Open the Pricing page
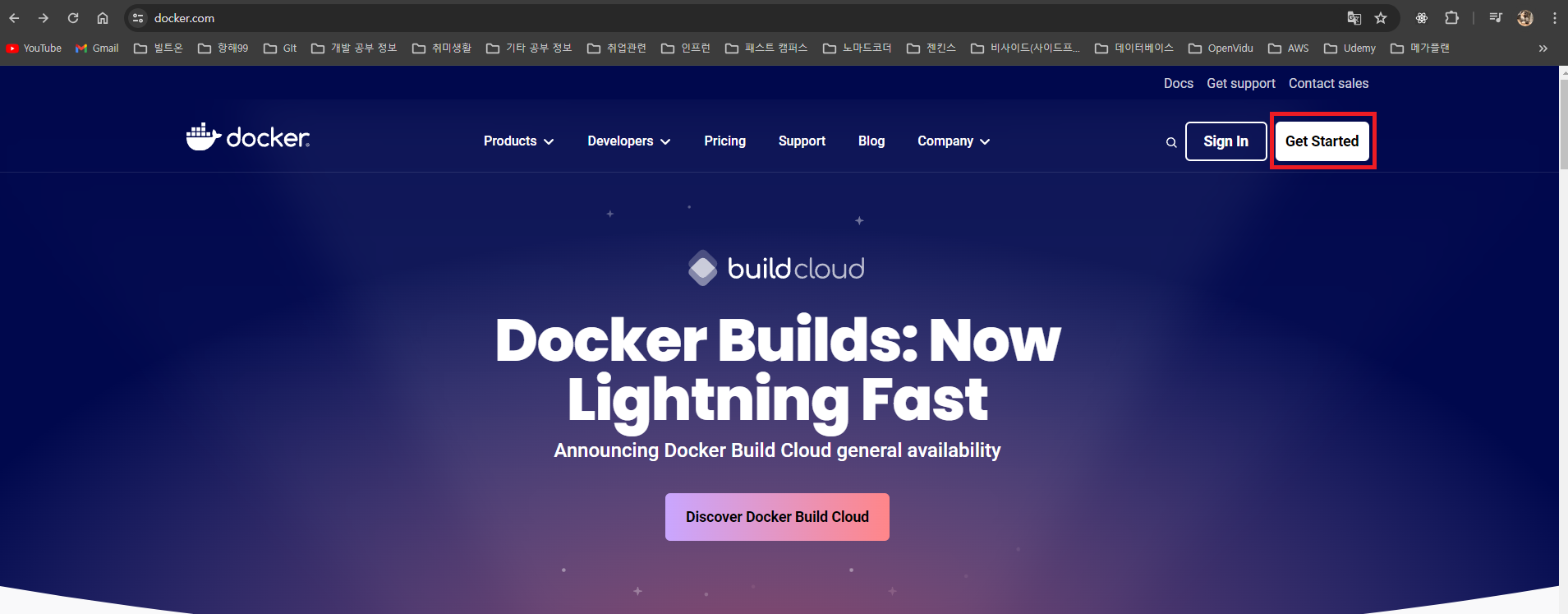The width and height of the screenshot is (1568, 614). click(x=724, y=141)
